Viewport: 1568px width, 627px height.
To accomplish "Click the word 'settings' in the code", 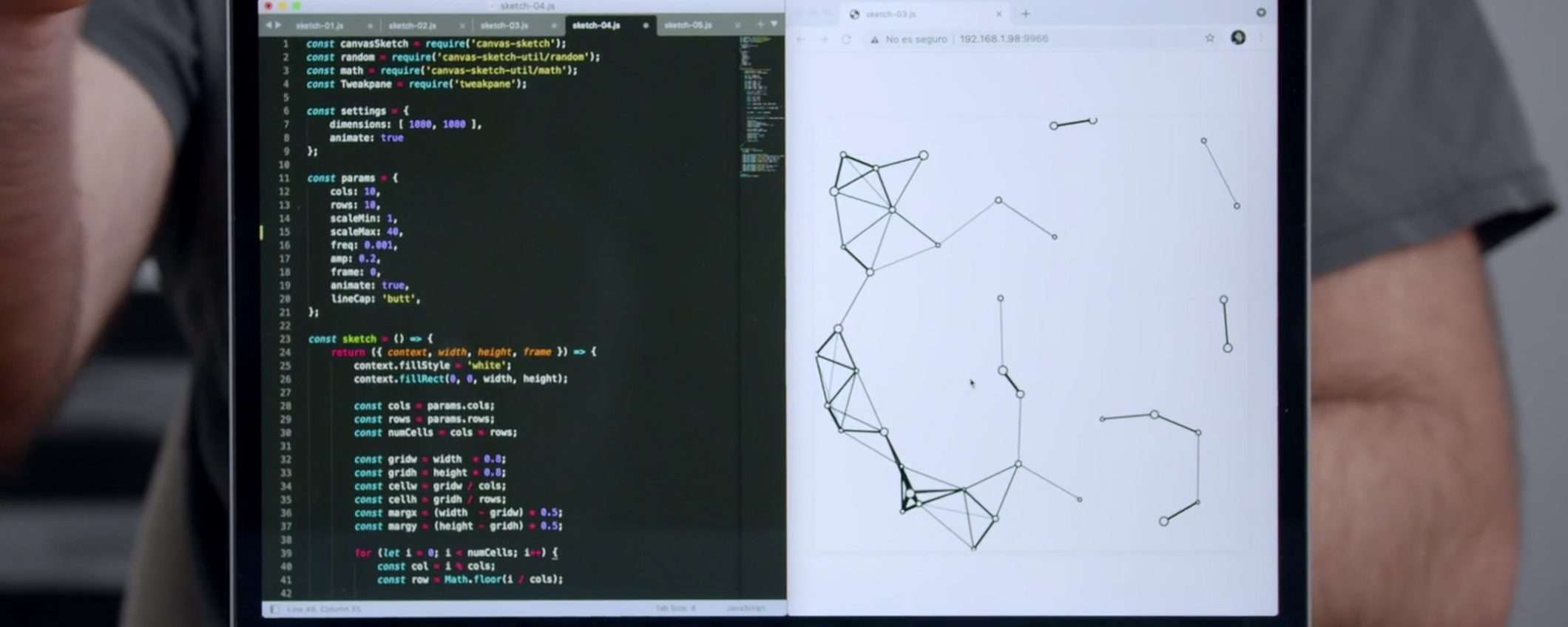I will (x=363, y=112).
